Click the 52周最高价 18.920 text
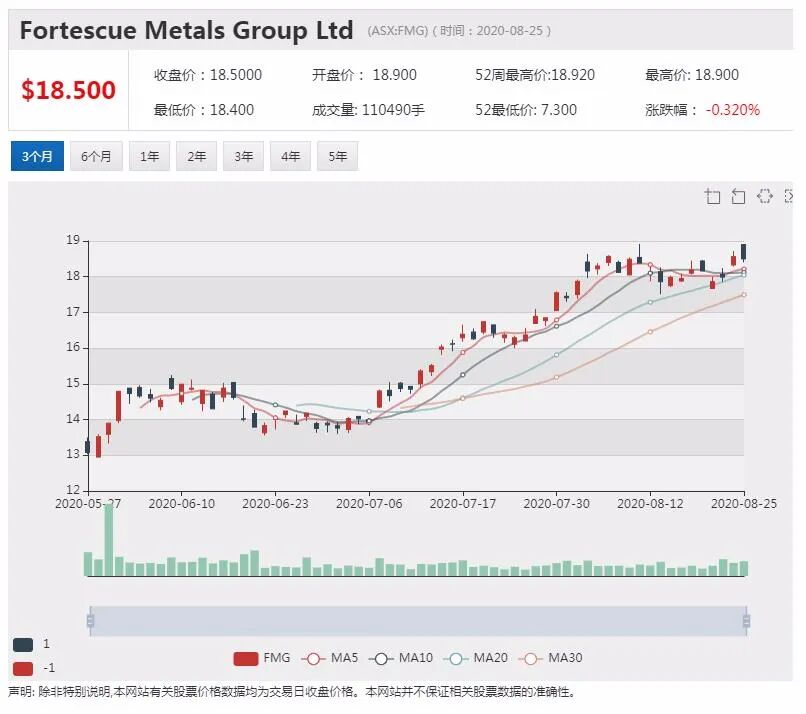Viewport: 806px width, 714px height. click(535, 75)
